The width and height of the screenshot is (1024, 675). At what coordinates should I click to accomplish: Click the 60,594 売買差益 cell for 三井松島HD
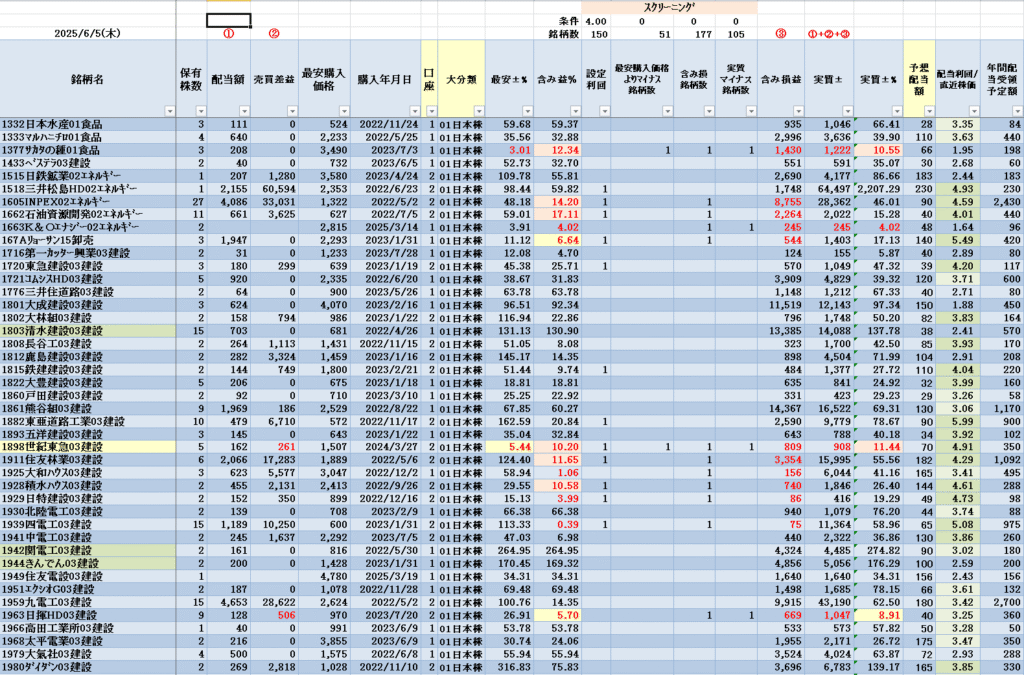click(274, 189)
